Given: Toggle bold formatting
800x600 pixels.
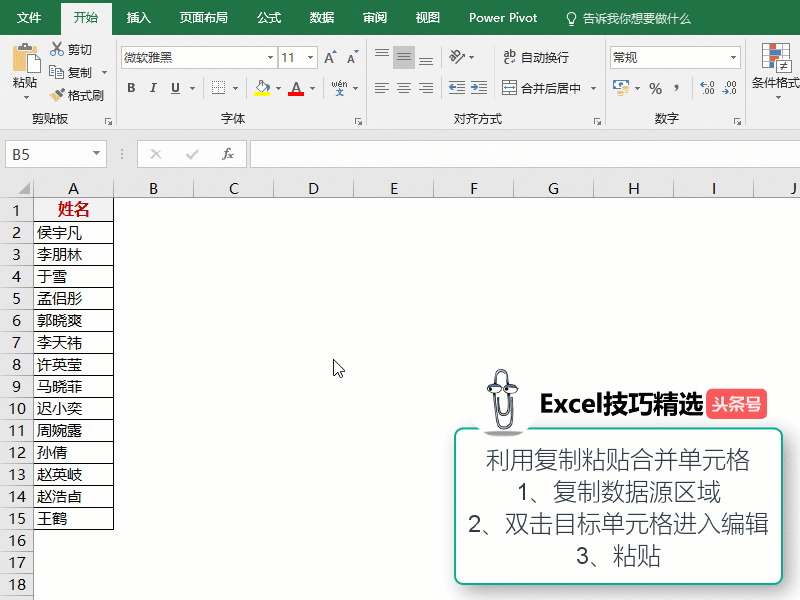Looking at the screenshot, I should (131, 88).
